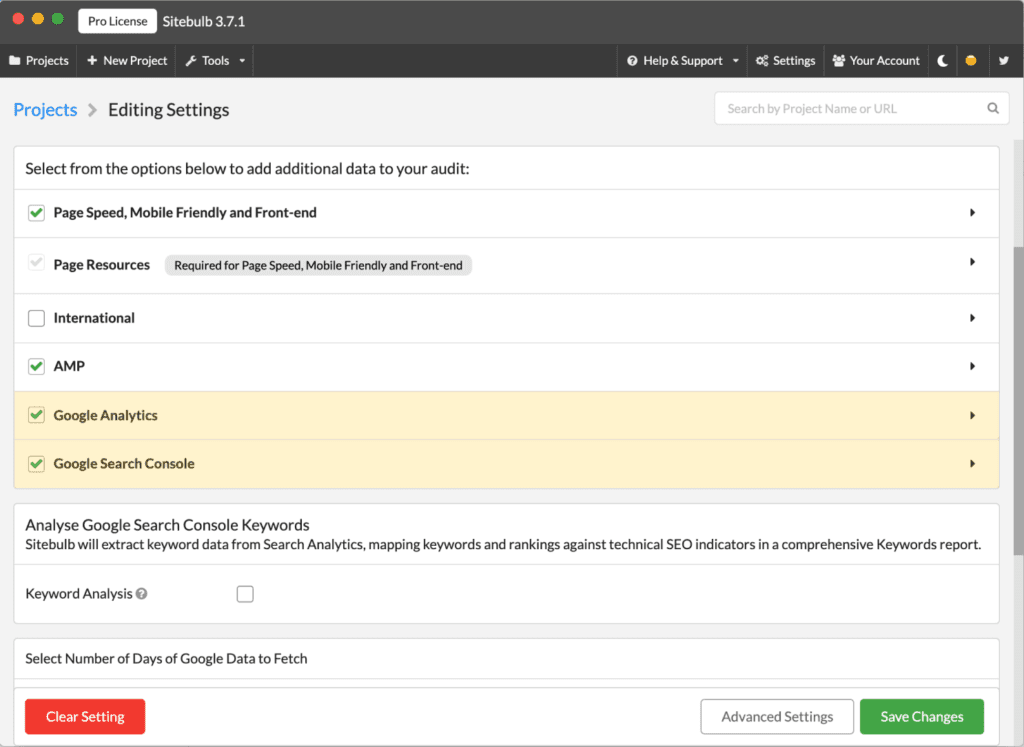Viewport: 1024px width, 747px height.
Task: Click 'Select Number of Days of Google Data' heading
Action: [x=167, y=658]
